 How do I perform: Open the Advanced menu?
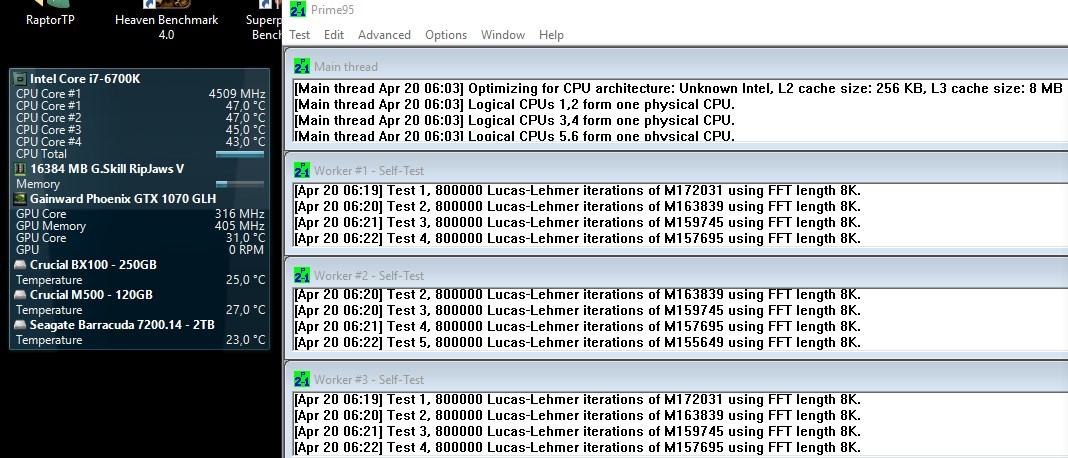coord(384,35)
